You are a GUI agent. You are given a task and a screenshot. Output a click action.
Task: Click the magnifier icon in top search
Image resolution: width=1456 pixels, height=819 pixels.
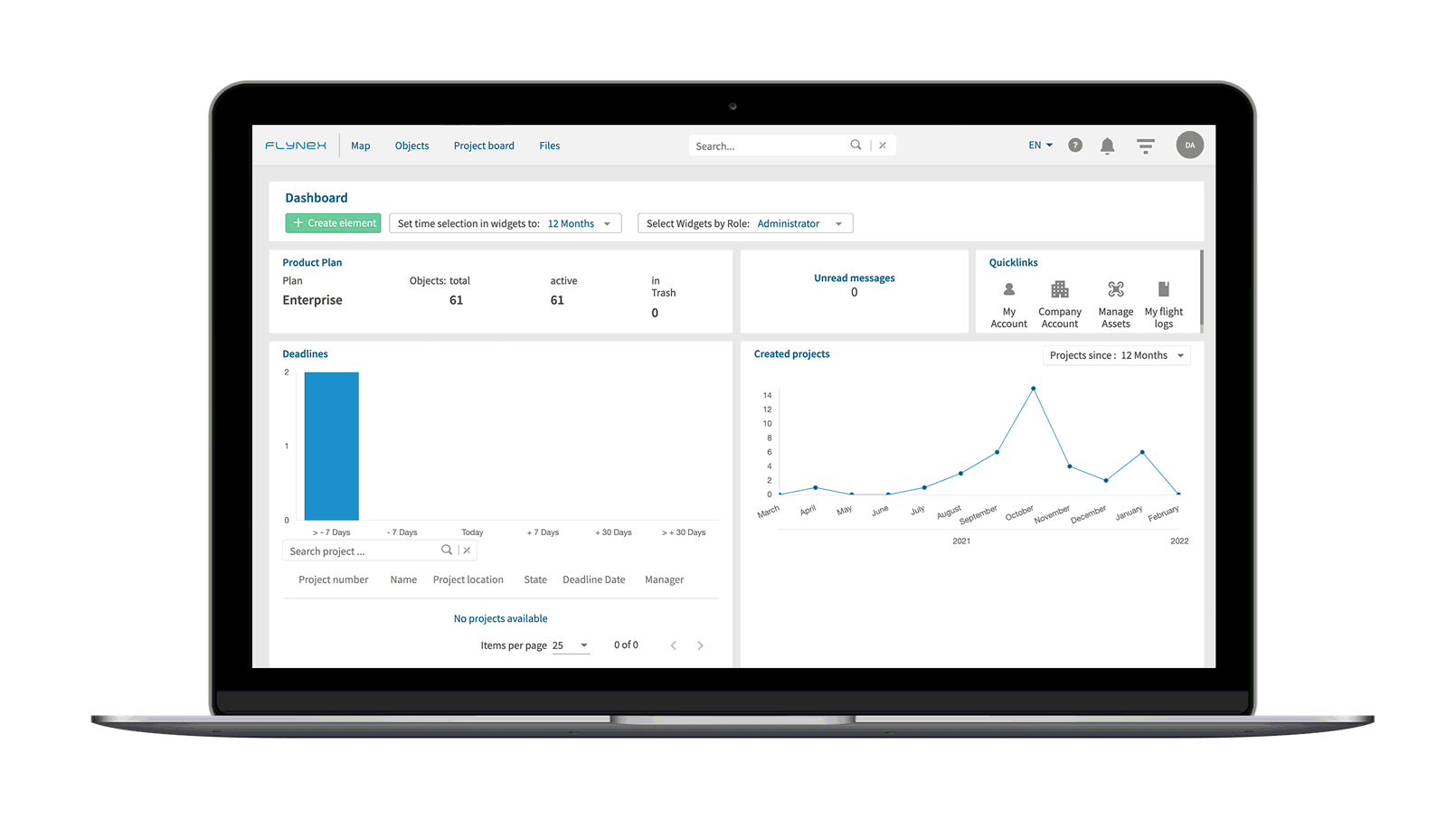pos(856,146)
